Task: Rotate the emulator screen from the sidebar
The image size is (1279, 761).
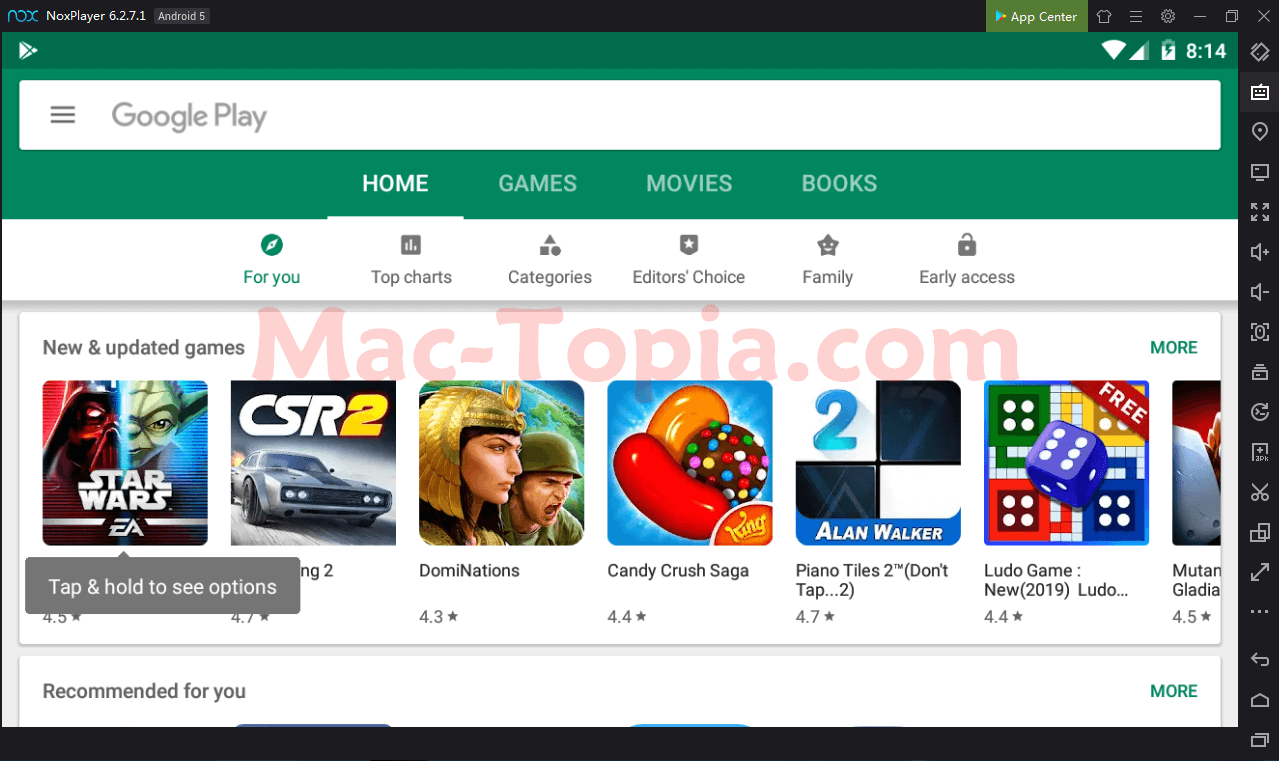Action: (x=1260, y=52)
